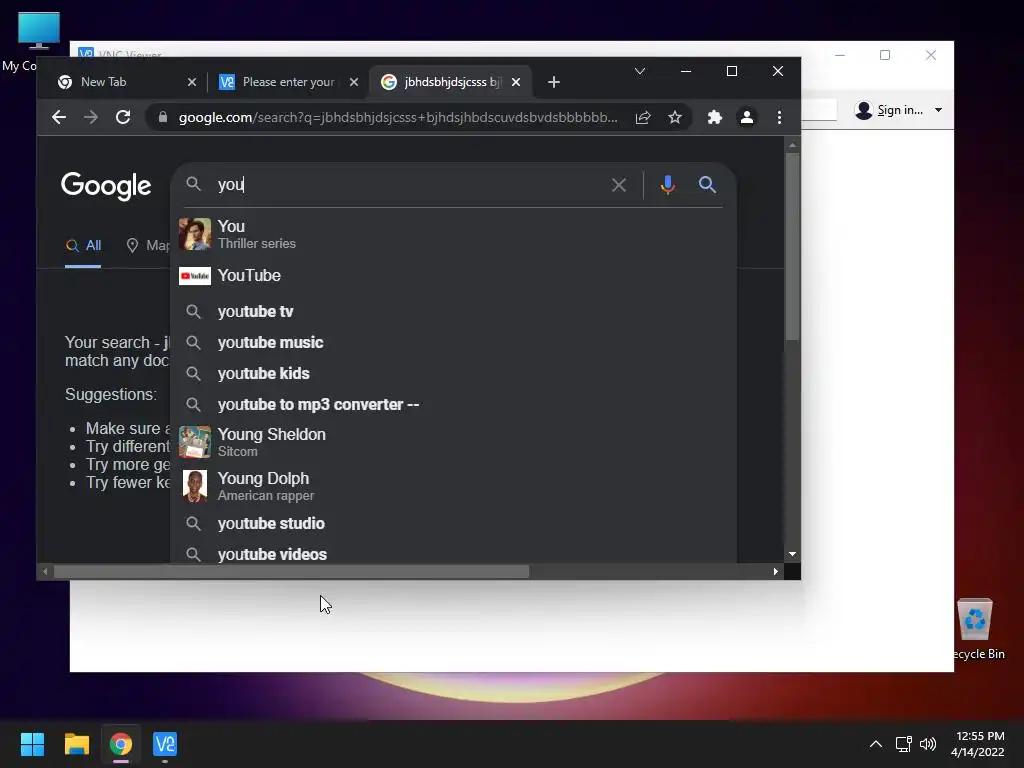Select the All search filter tab
Screen dimensions: 1024x768
pyautogui.click(x=83, y=246)
